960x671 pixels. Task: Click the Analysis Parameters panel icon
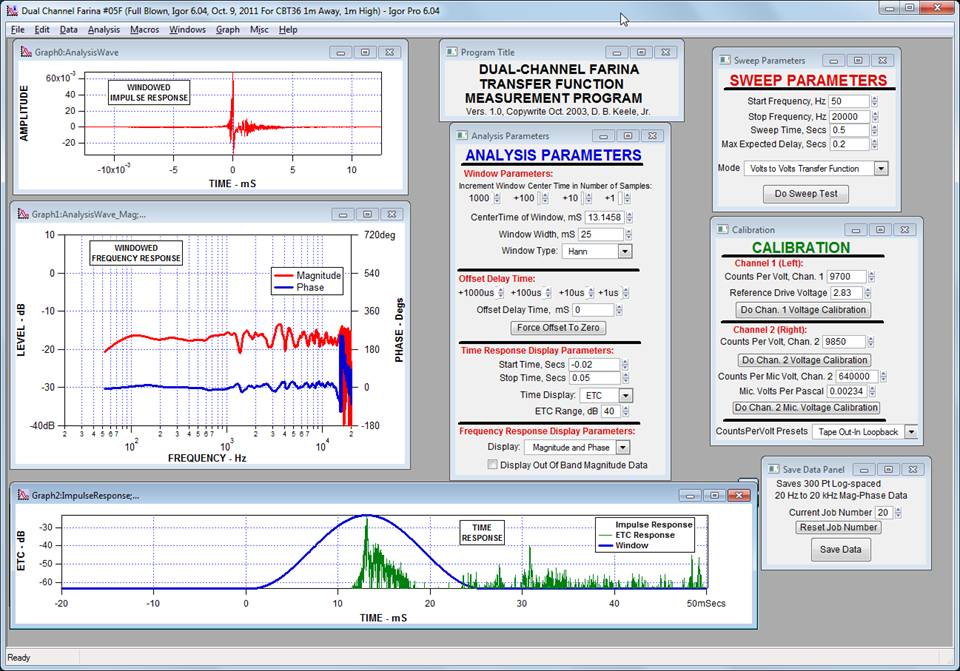point(462,135)
